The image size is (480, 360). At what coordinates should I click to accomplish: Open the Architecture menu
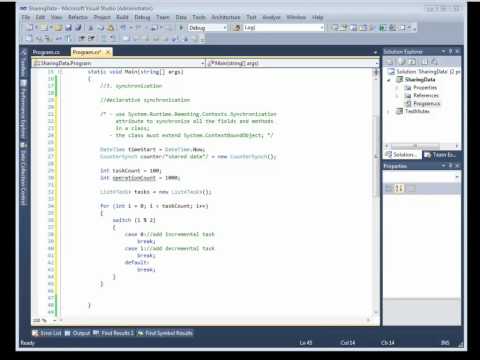click(226, 17)
